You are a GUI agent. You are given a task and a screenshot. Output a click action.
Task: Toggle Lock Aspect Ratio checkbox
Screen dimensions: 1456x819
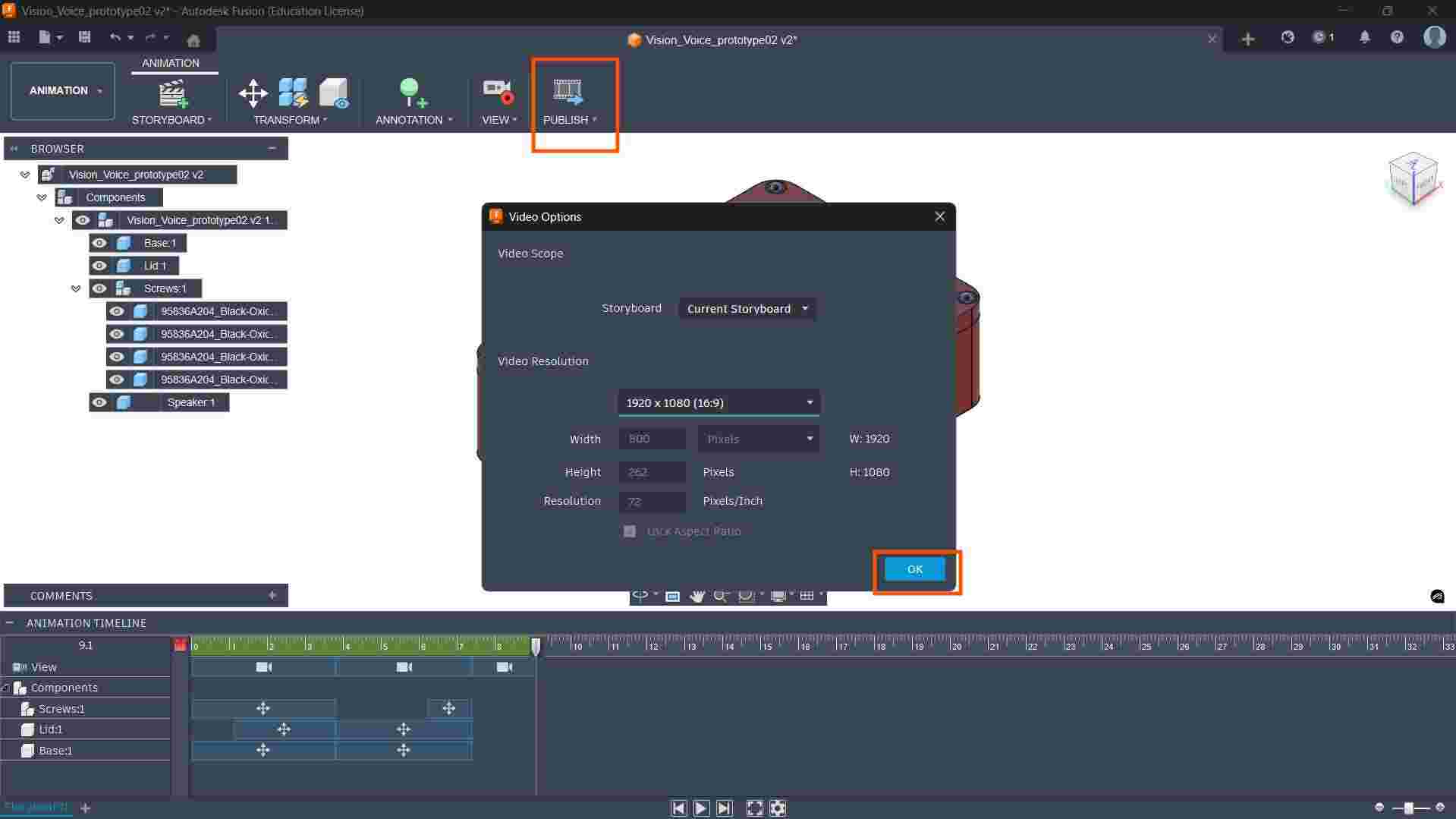[x=630, y=531]
